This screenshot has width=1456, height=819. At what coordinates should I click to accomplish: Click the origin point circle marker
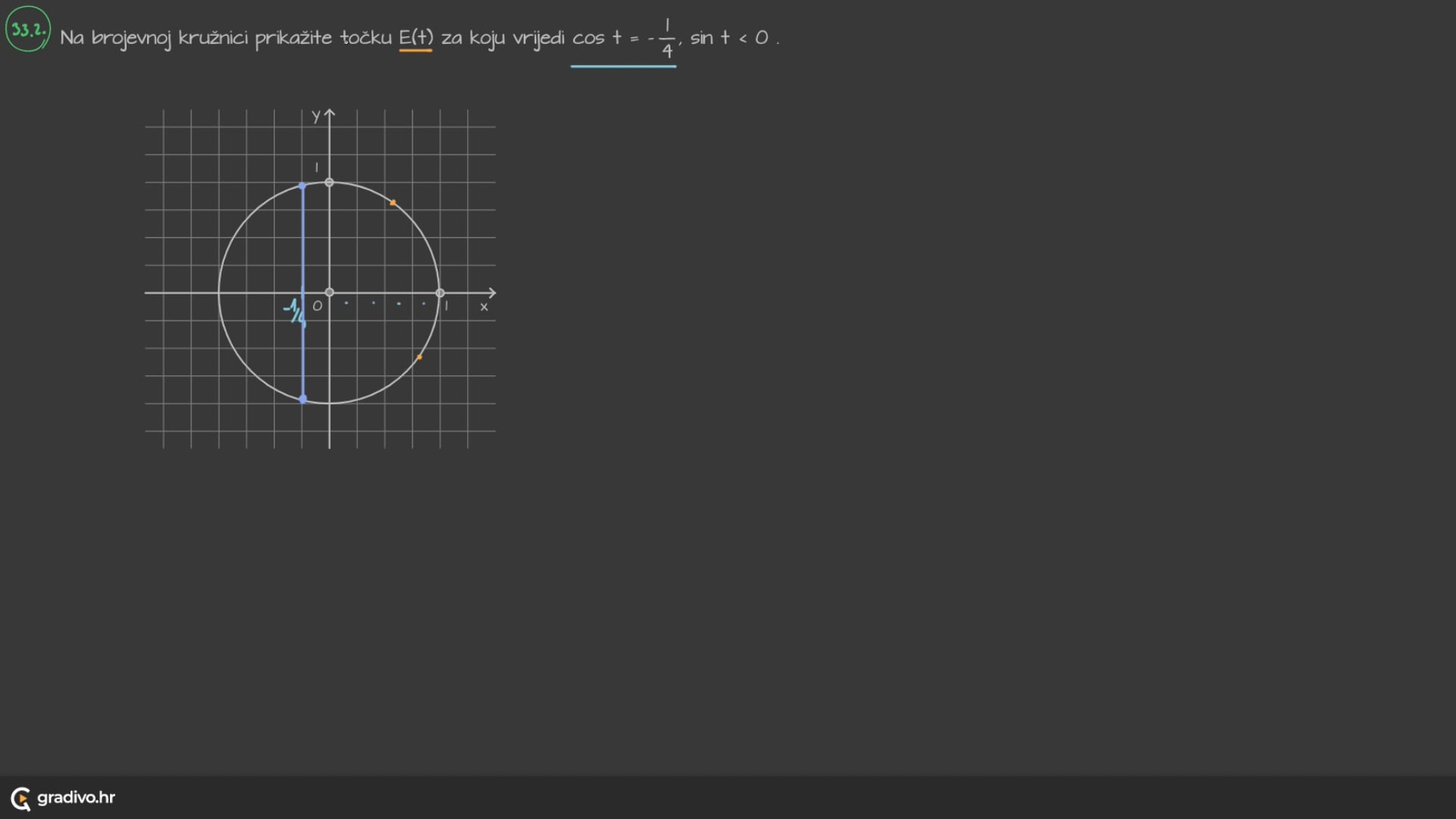(x=329, y=292)
